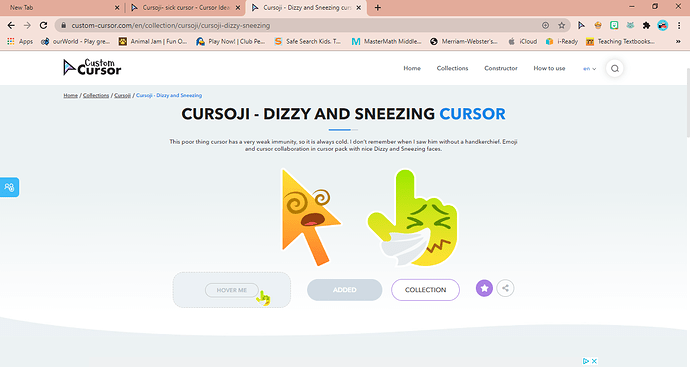Go to Home in site navigation
This screenshot has height=367, width=690.
coord(412,68)
